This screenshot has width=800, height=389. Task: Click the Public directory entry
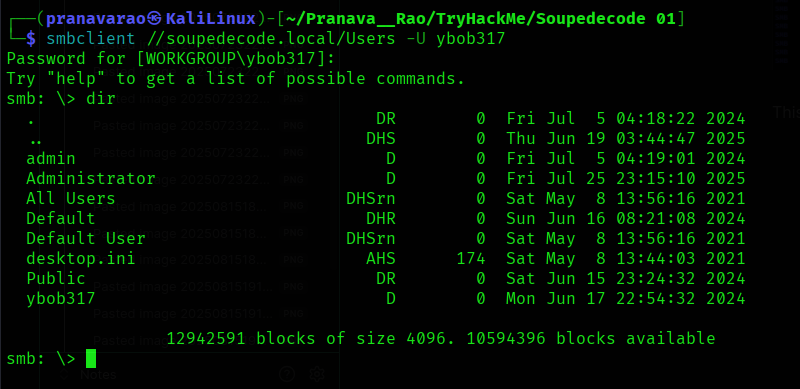coord(56,278)
